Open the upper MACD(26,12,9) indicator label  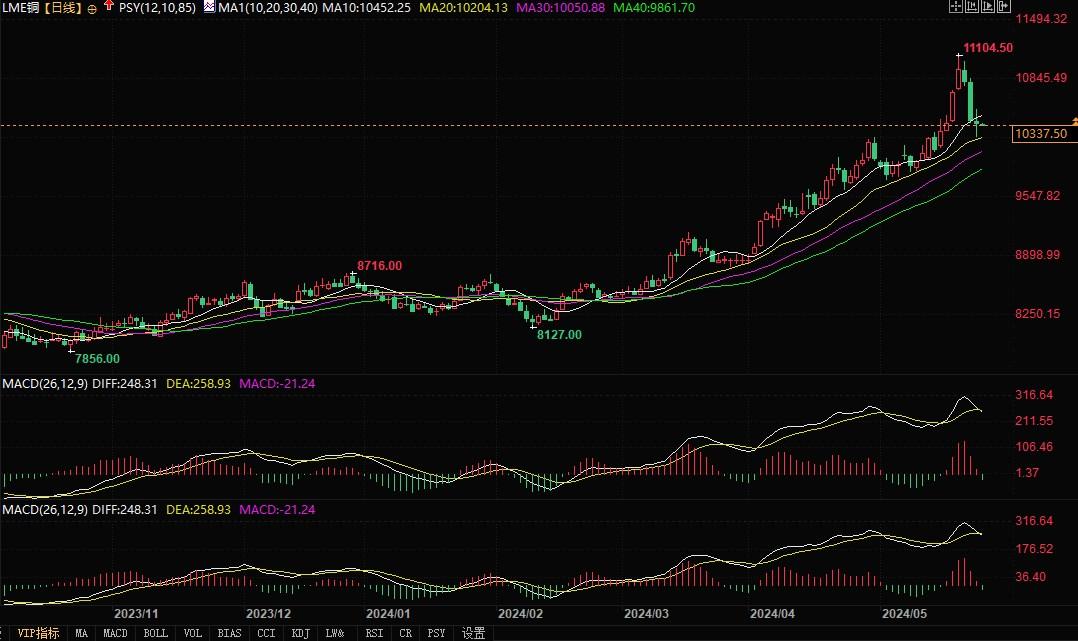43,383
